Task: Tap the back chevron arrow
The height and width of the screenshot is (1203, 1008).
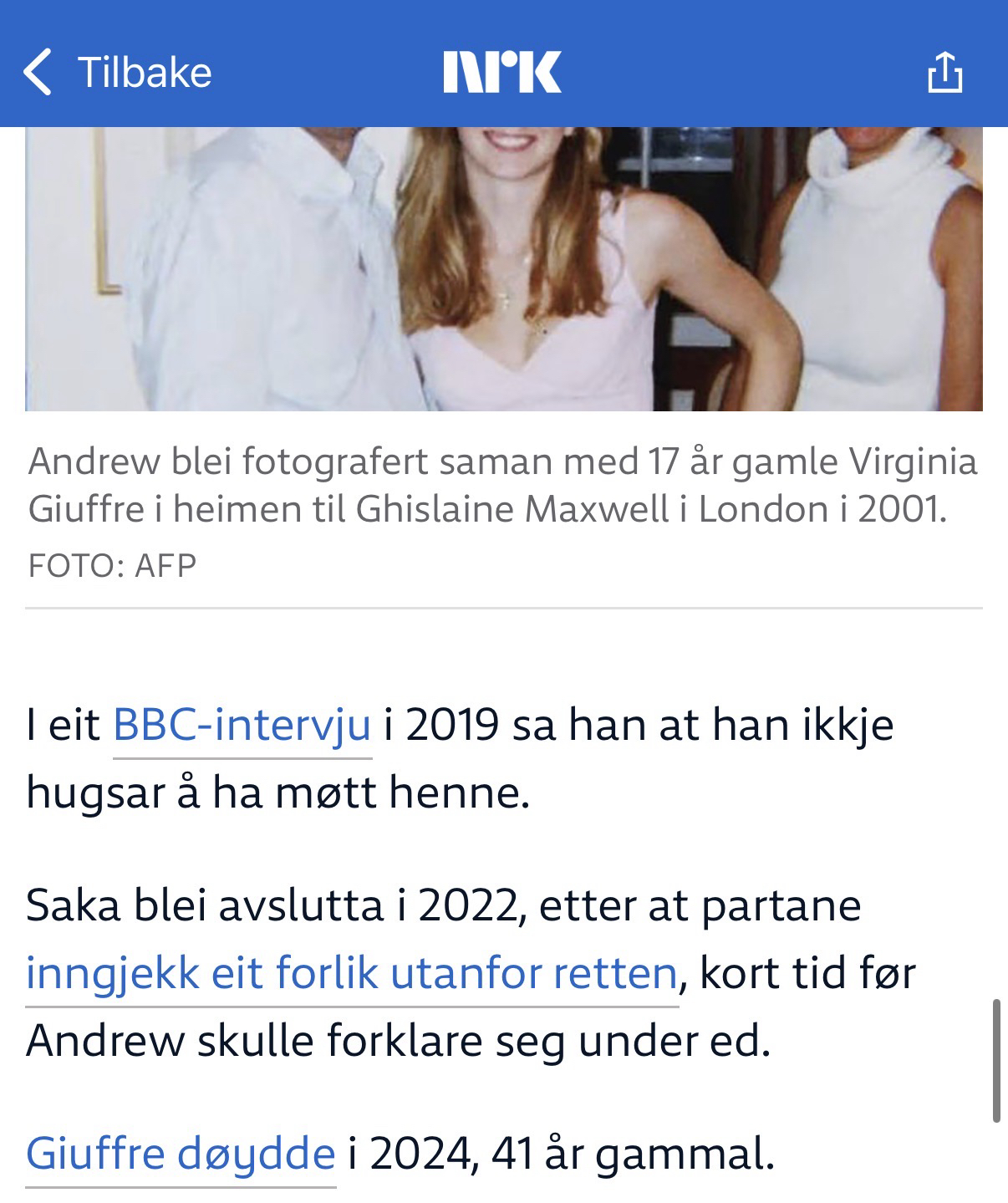Action: point(38,72)
